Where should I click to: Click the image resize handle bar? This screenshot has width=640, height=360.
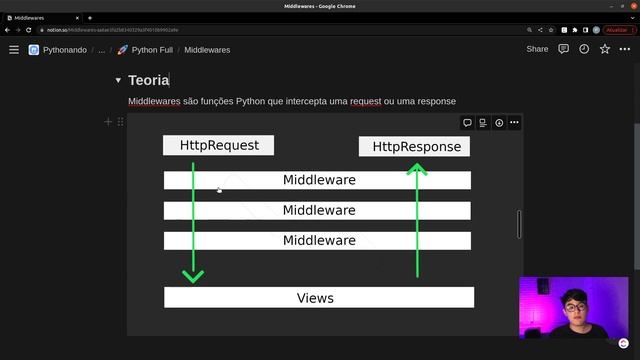[519, 224]
